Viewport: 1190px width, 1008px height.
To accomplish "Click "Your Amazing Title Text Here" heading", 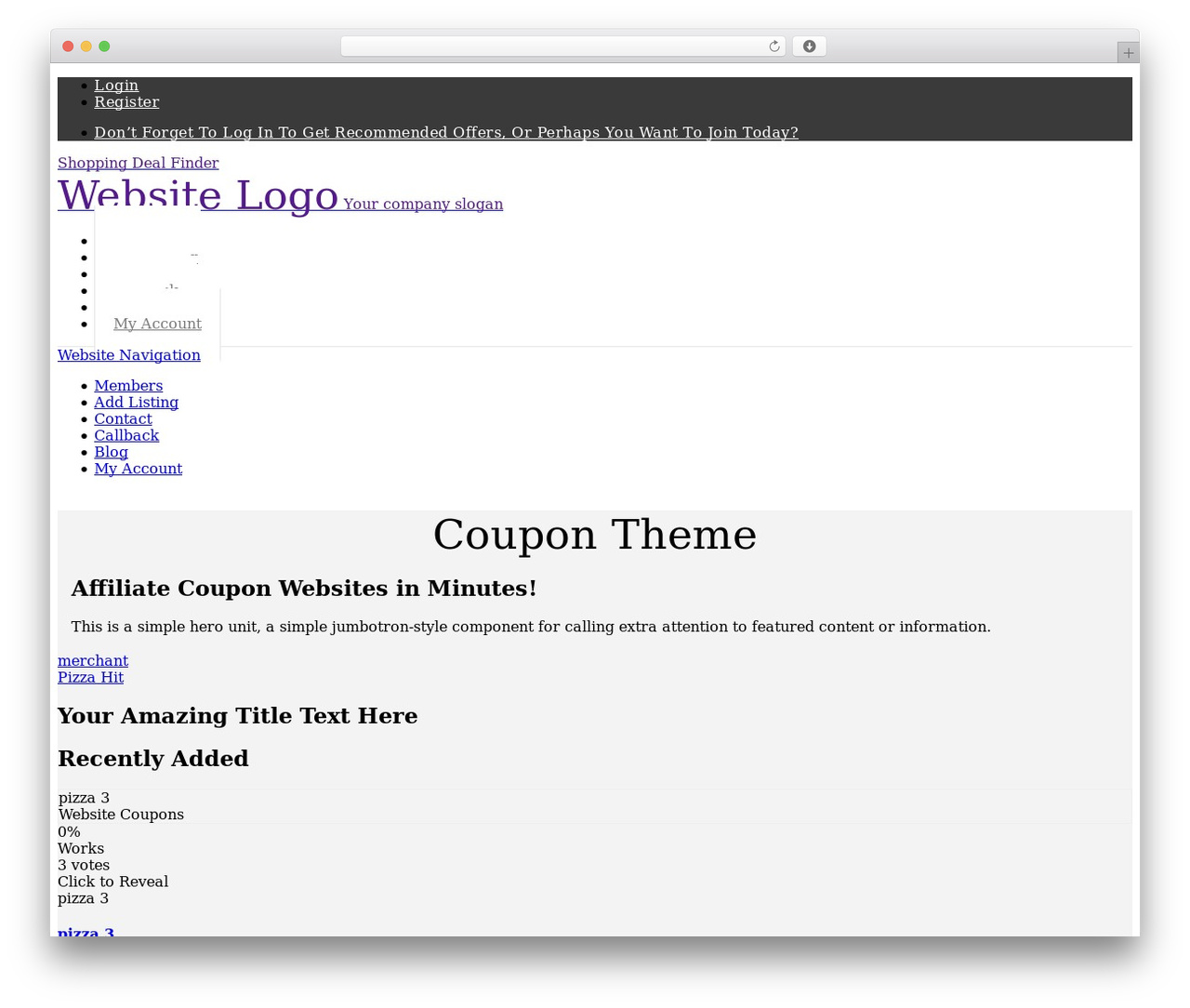I will (238, 716).
